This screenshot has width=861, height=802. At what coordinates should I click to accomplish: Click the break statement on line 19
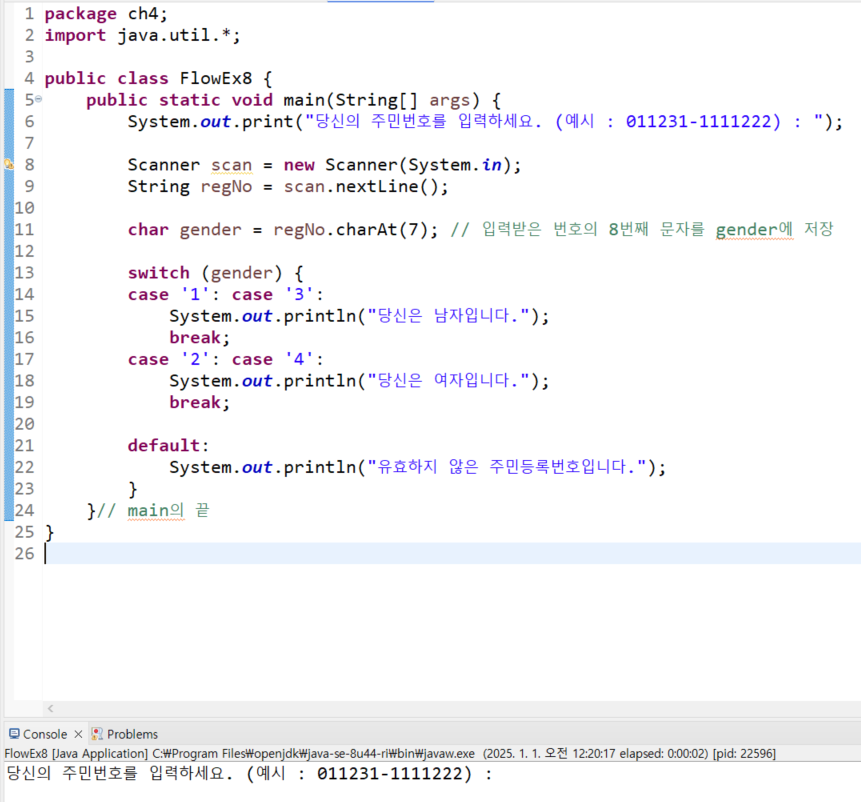199,402
